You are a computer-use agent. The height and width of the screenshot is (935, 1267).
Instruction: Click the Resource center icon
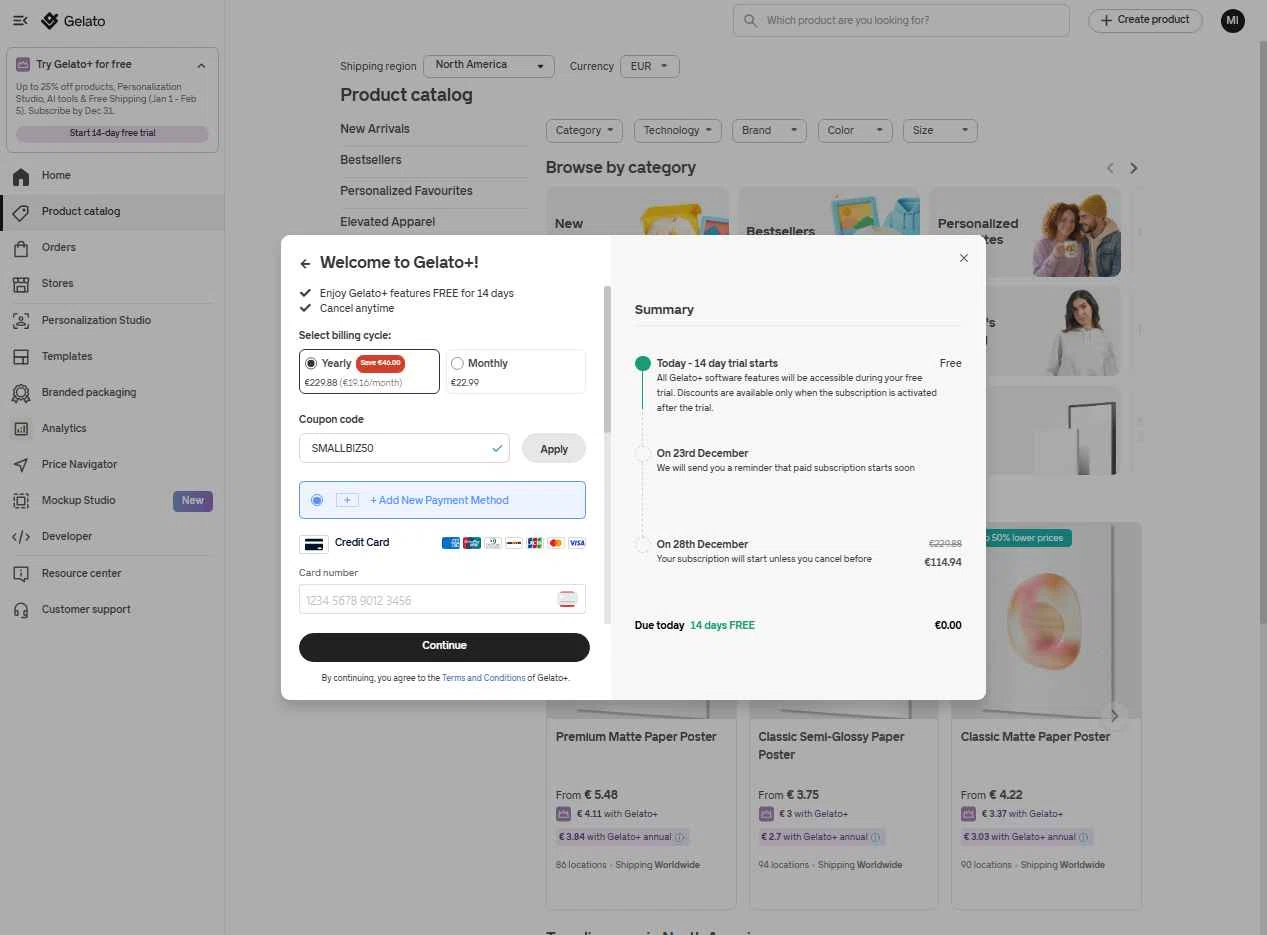[21, 574]
